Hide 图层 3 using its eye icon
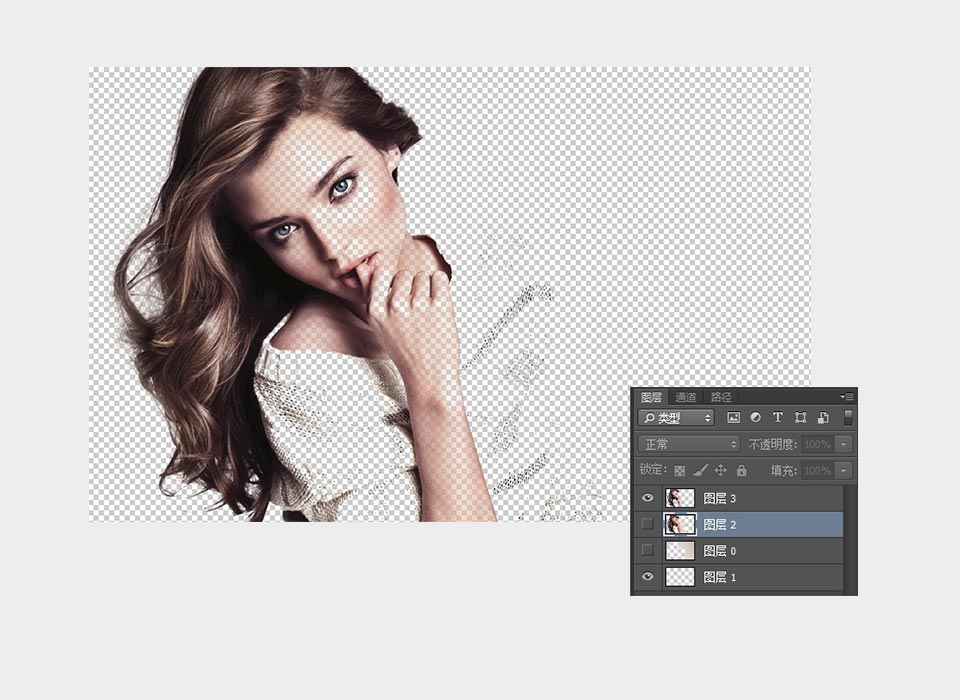 coord(647,498)
